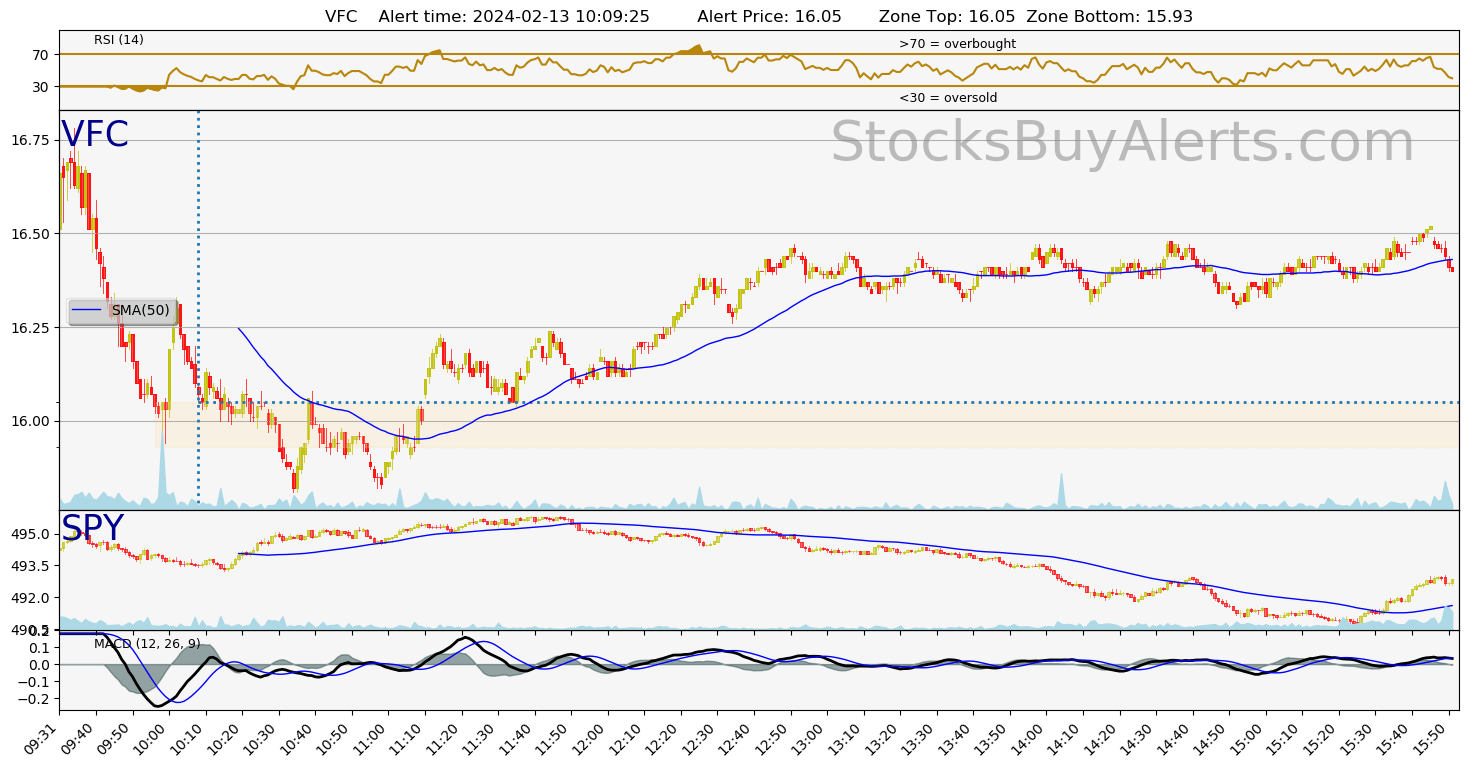Screen dimensions: 1474x768
Task: Click the MACD (12, 26, 9) label
Action: pyautogui.click(x=147, y=643)
